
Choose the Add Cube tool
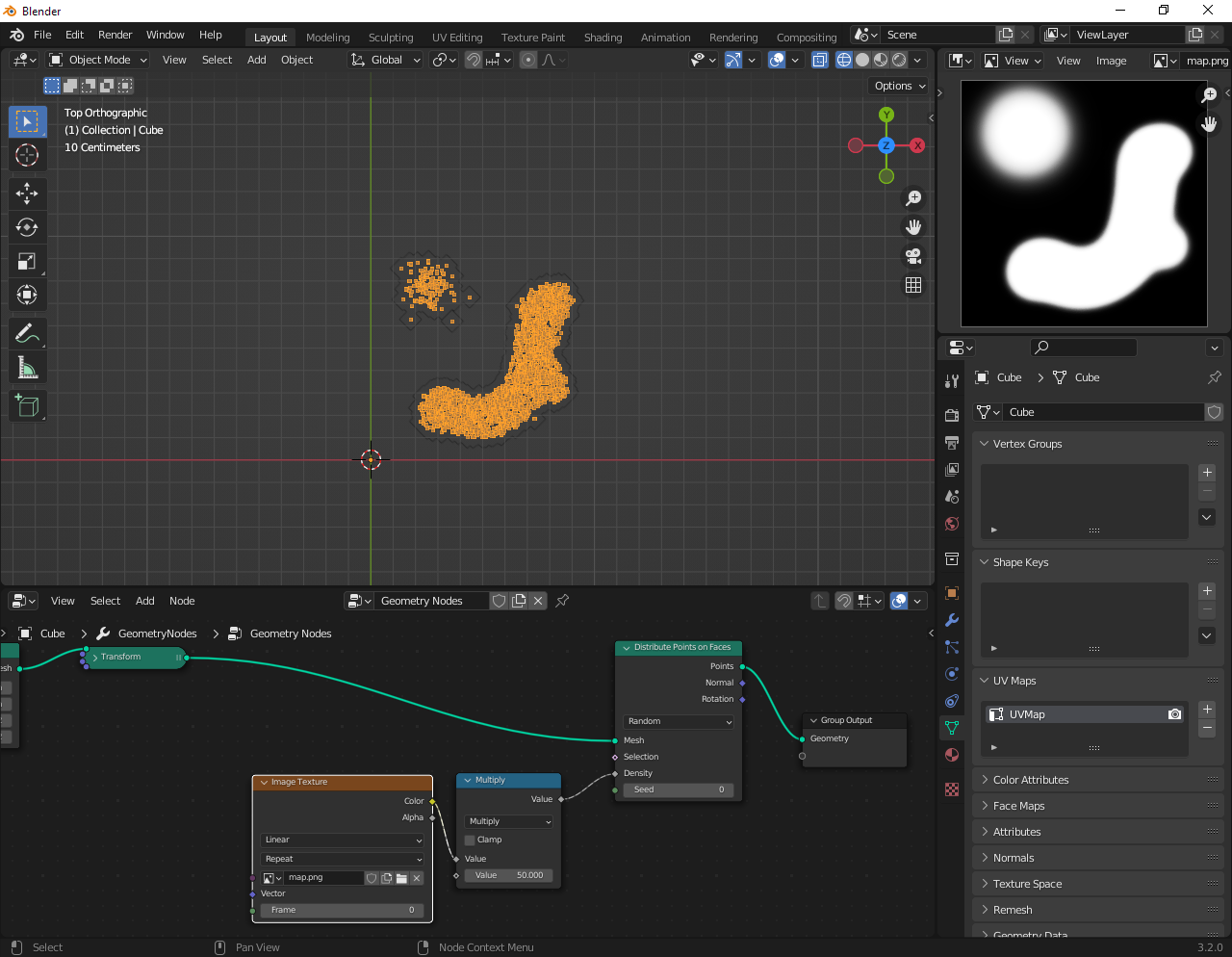pyautogui.click(x=27, y=405)
